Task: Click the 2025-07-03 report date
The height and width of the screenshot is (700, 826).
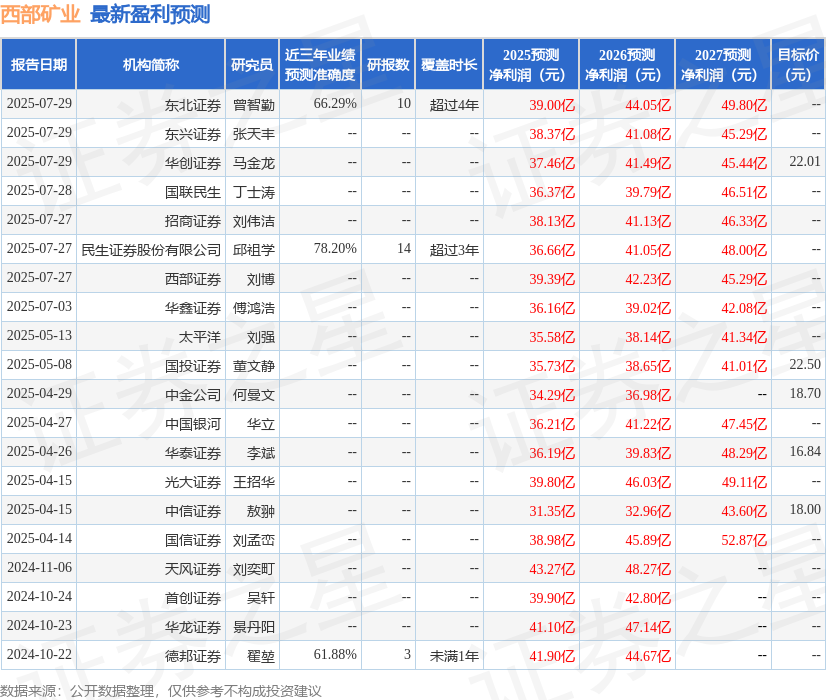Action: [39, 306]
